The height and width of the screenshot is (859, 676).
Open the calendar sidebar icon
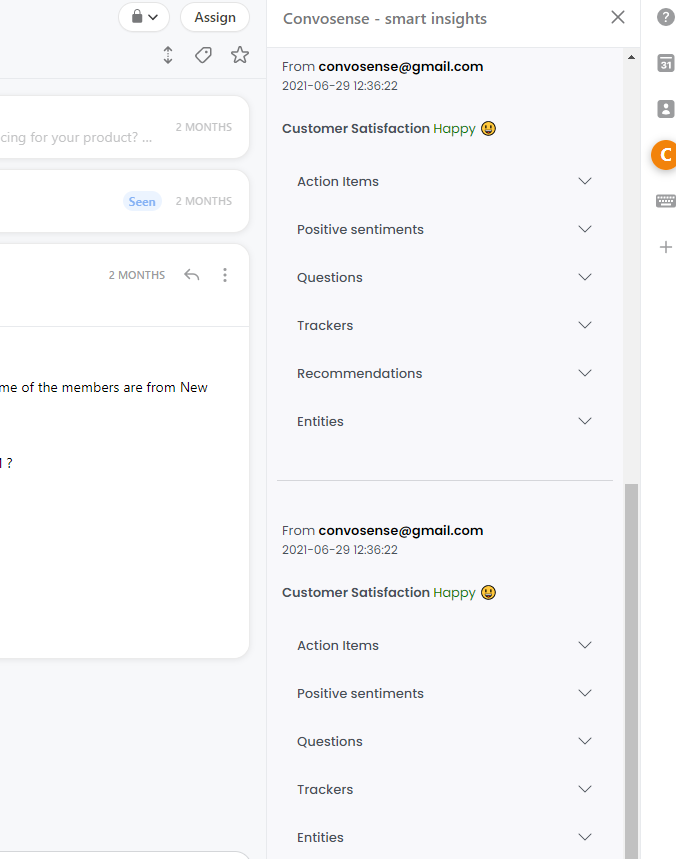click(x=666, y=63)
